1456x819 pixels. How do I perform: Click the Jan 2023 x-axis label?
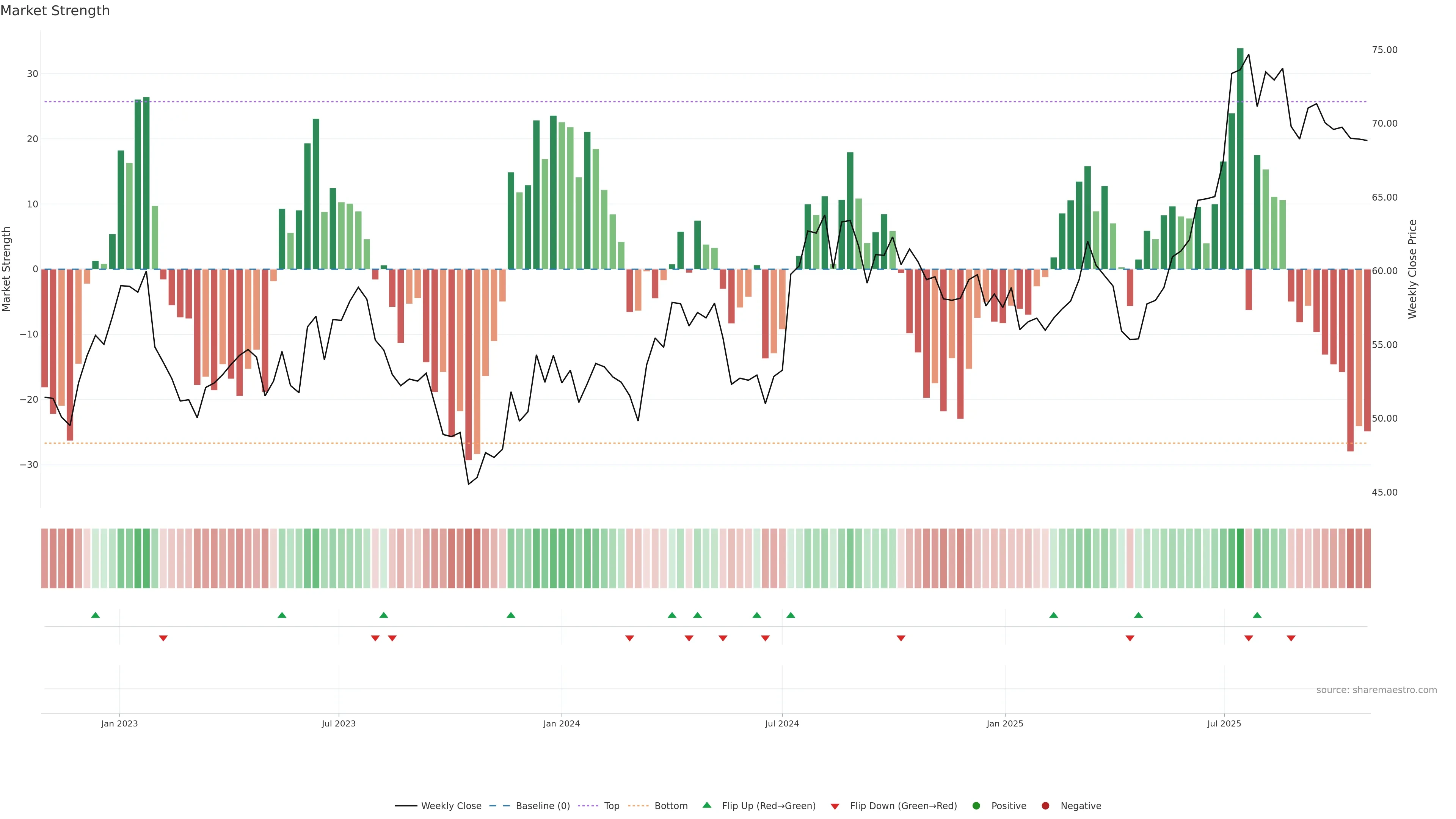pyautogui.click(x=119, y=723)
